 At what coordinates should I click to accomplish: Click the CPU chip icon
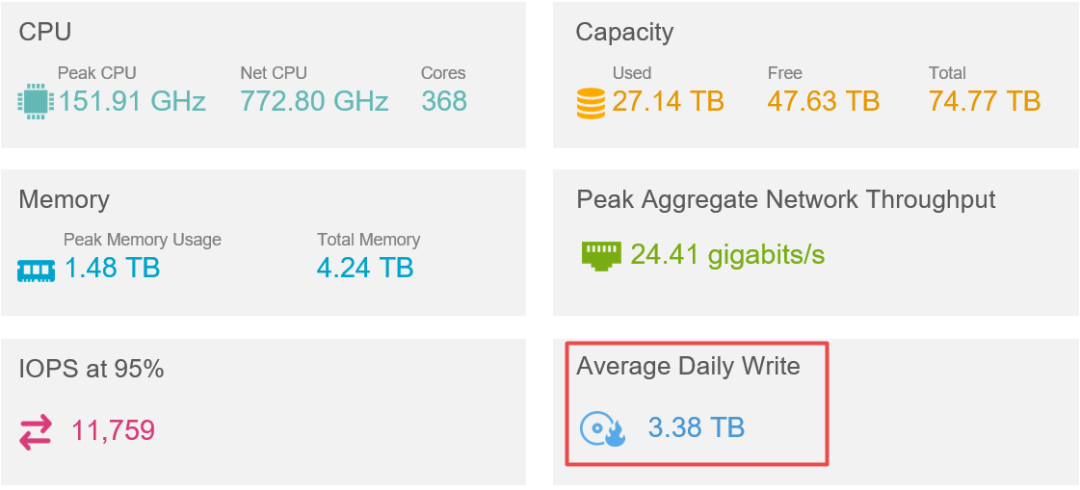(x=35, y=102)
